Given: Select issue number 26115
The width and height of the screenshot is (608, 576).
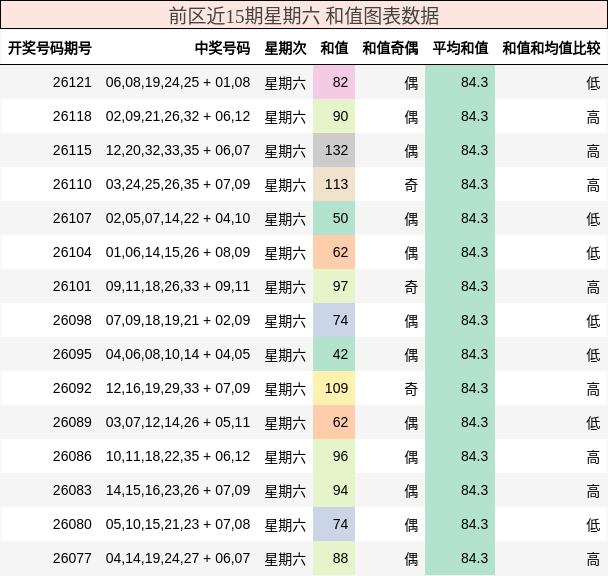Looking at the screenshot, I should [x=72, y=150].
